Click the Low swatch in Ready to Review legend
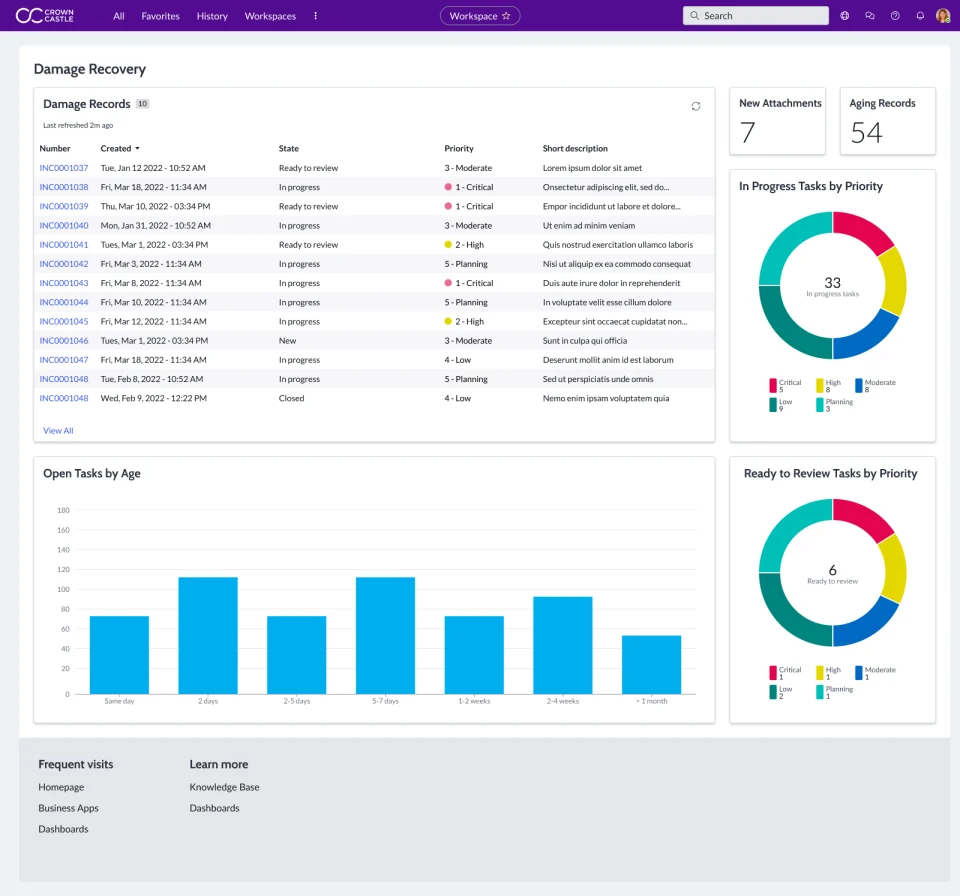This screenshot has height=896, width=960. [773, 692]
